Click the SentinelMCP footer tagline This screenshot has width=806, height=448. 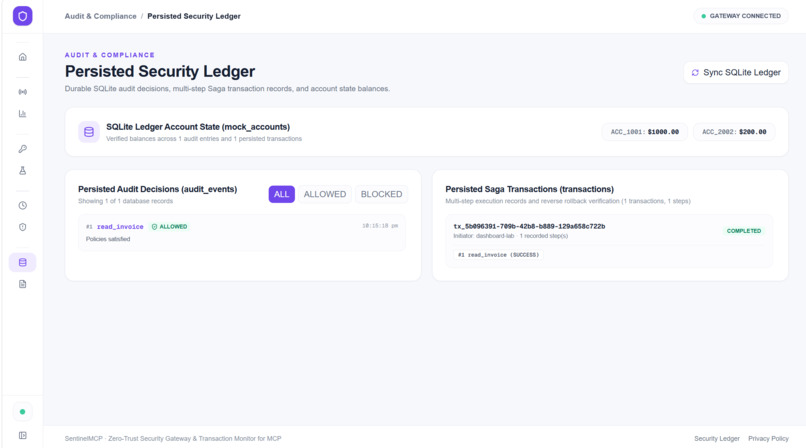173,438
